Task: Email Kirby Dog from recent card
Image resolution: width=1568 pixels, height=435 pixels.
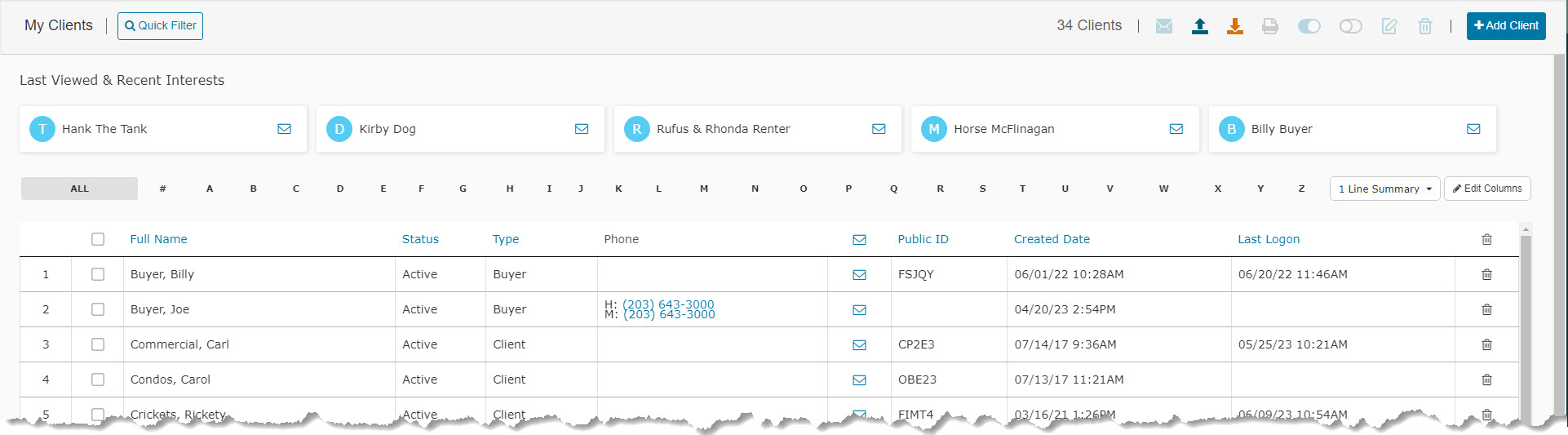Action: coord(582,129)
